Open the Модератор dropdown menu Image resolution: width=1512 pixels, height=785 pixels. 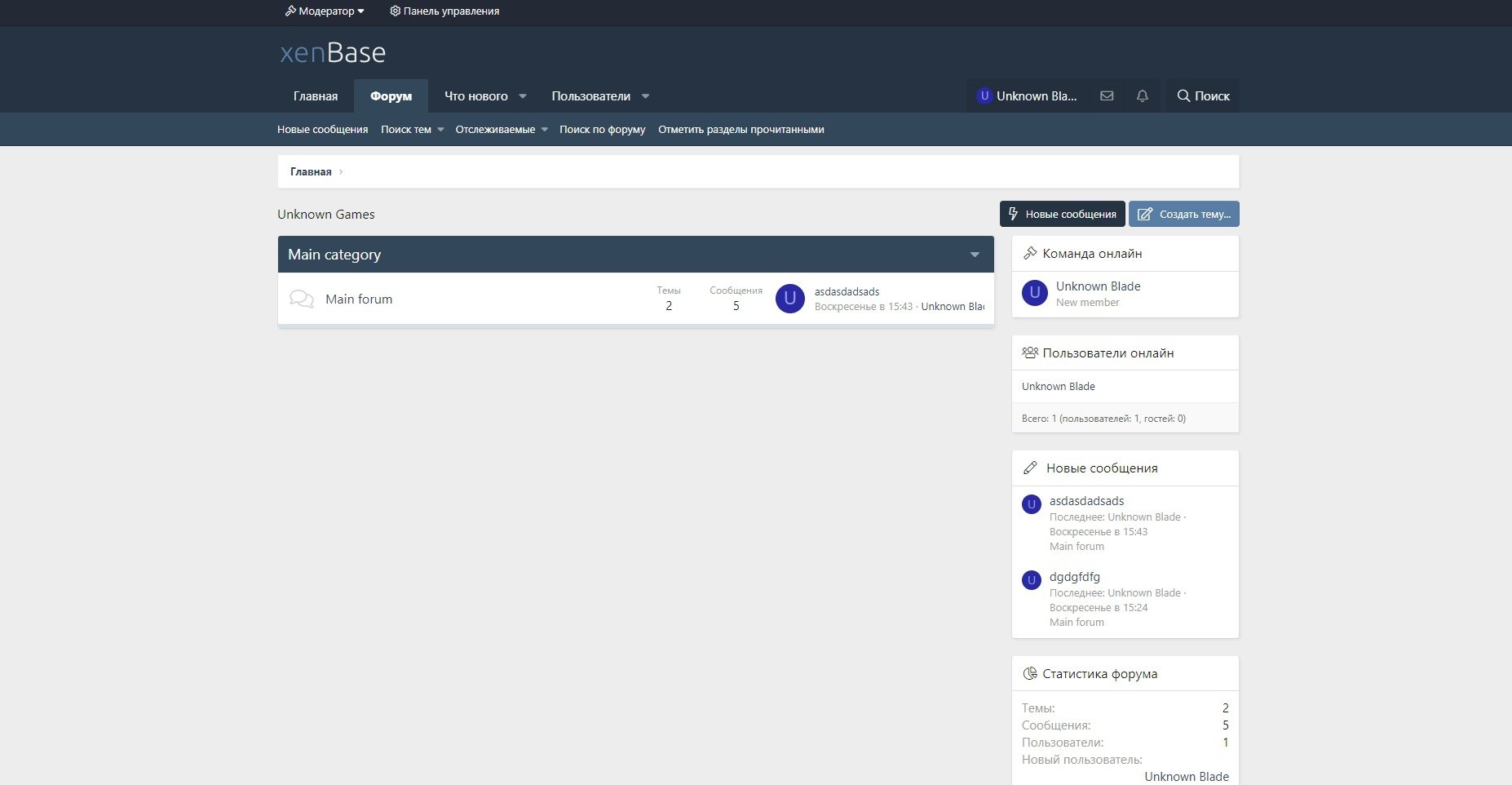[x=325, y=11]
